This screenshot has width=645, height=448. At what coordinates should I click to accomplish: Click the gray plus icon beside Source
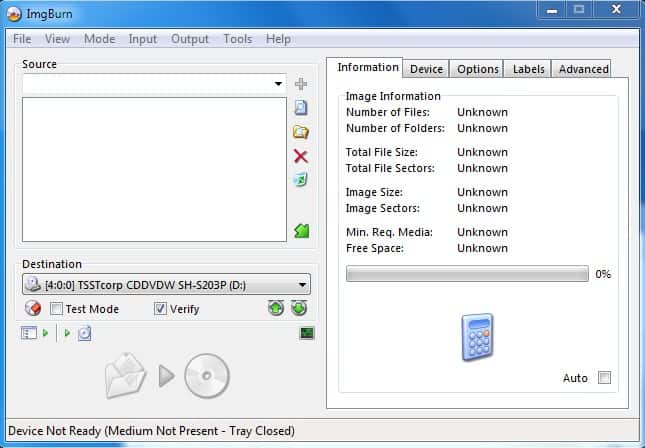pyautogui.click(x=301, y=84)
